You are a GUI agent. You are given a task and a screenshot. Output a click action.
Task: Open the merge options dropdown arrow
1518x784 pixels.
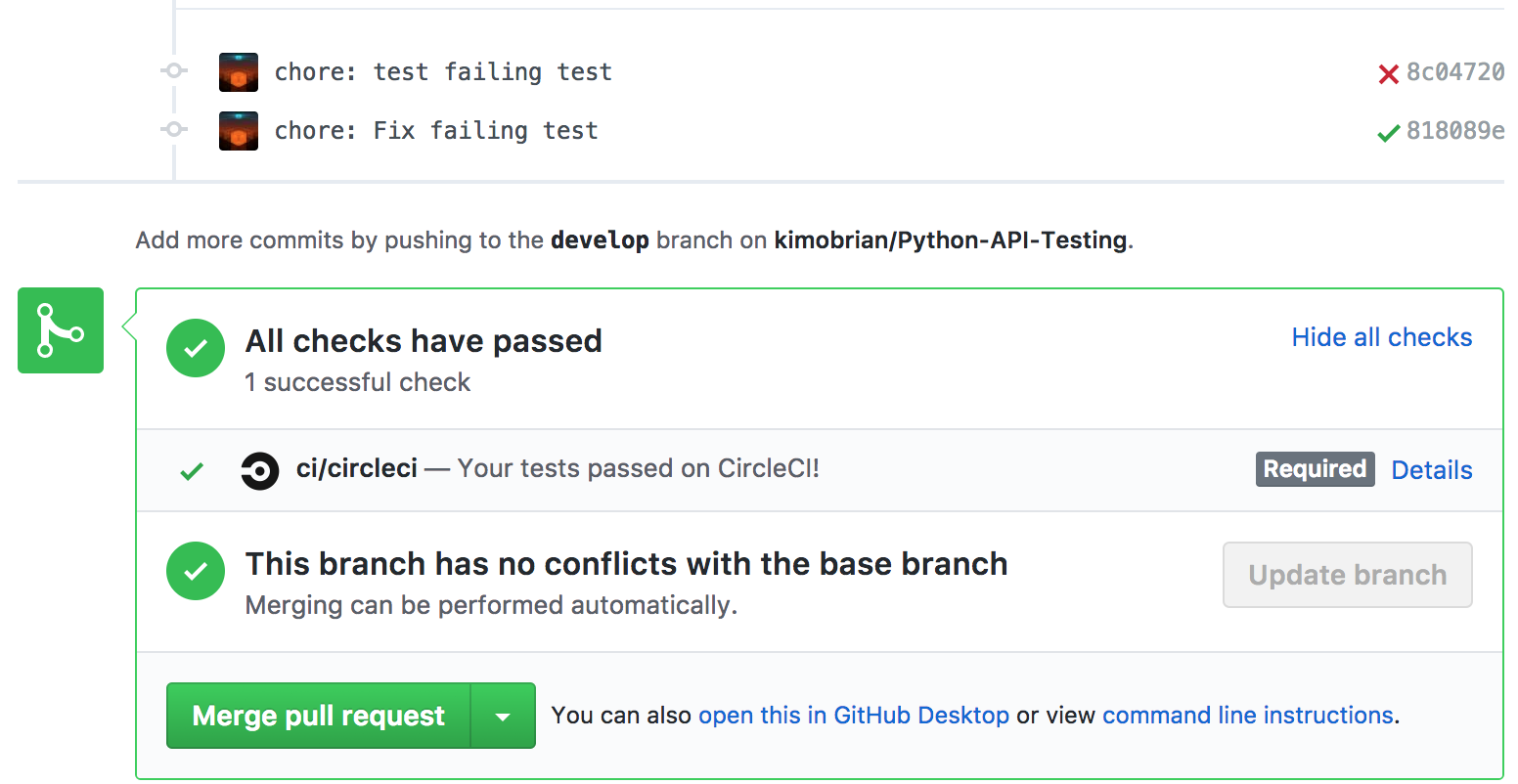502,715
